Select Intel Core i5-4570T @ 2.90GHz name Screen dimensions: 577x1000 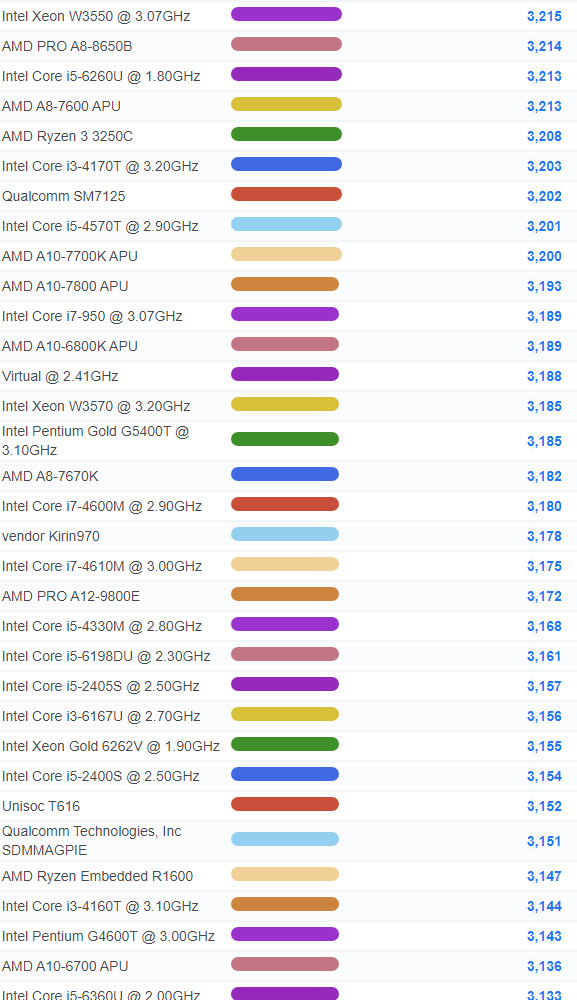100,226
